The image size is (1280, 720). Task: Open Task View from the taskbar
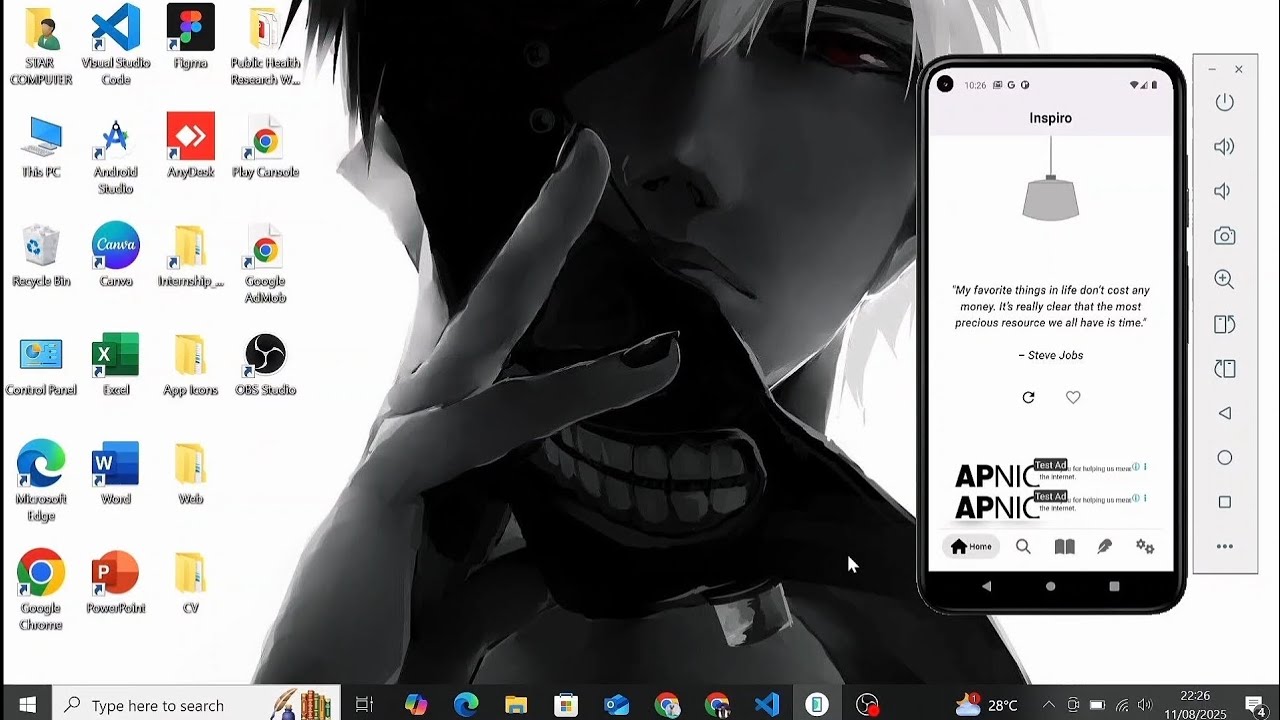click(364, 705)
